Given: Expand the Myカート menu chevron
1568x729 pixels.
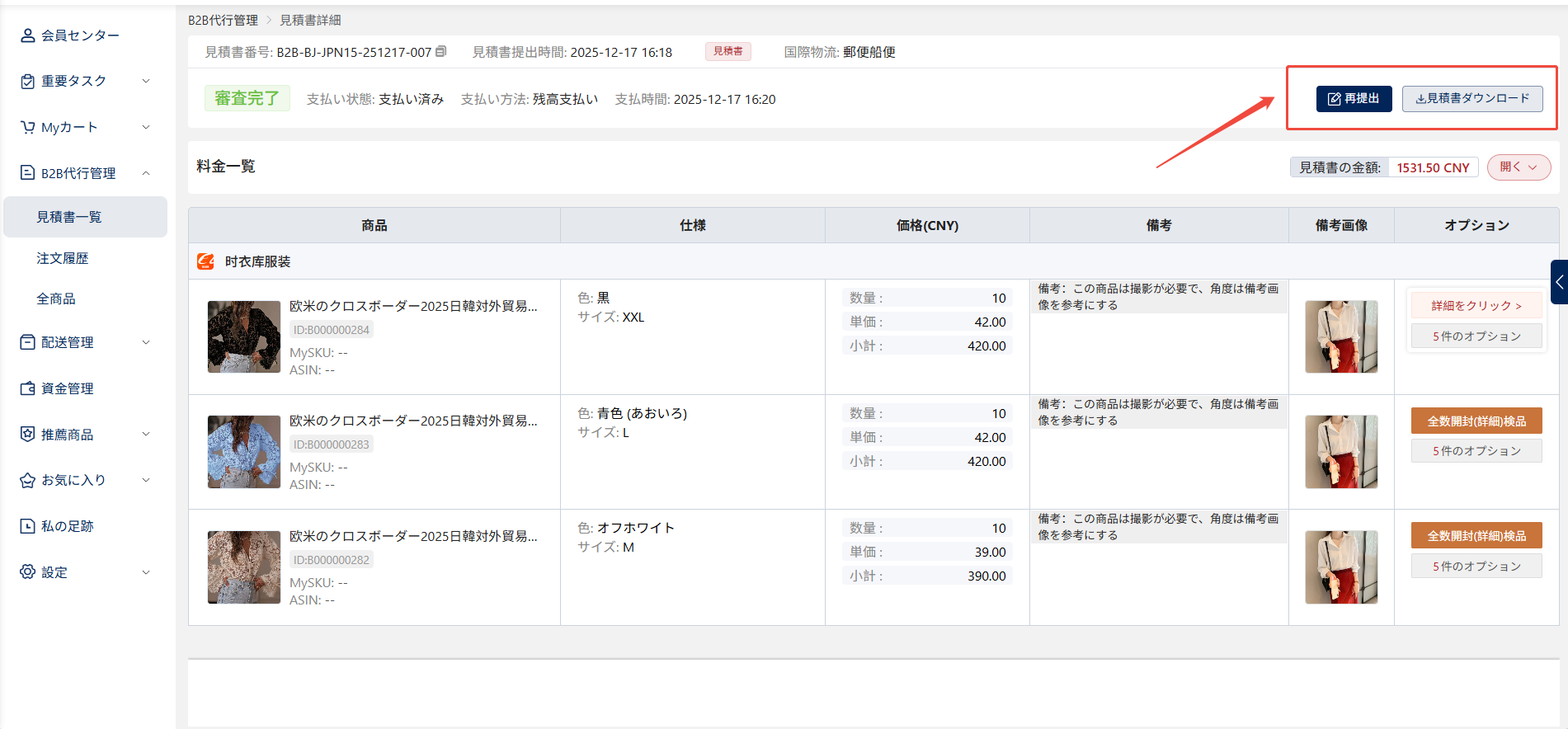Looking at the screenshot, I should click(x=146, y=127).
